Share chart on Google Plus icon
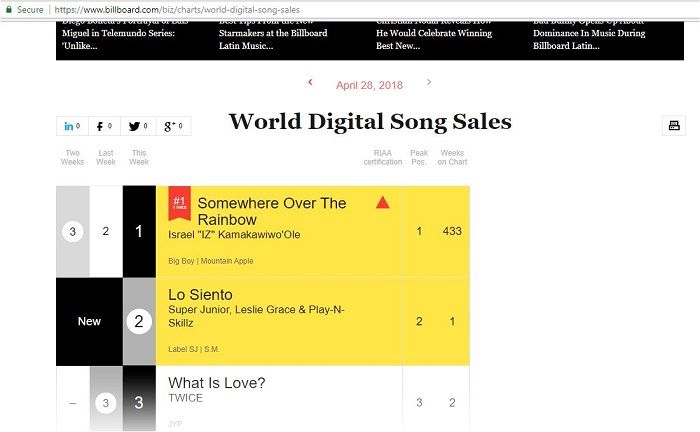 (174, 126)
